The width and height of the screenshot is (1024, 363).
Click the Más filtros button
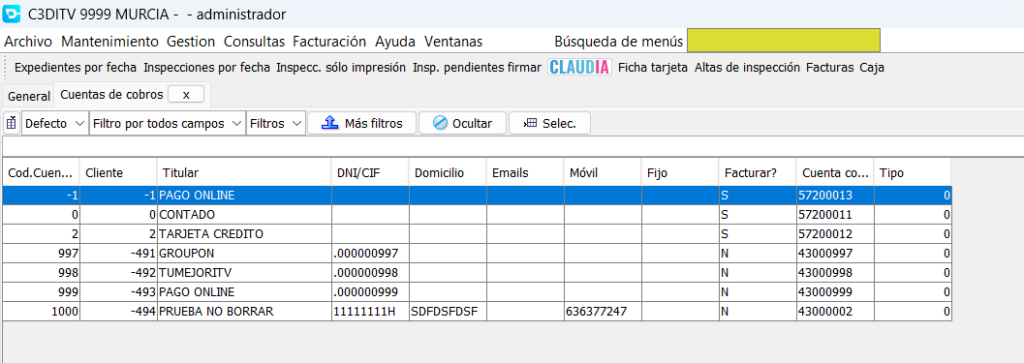[x=362, y=123]
